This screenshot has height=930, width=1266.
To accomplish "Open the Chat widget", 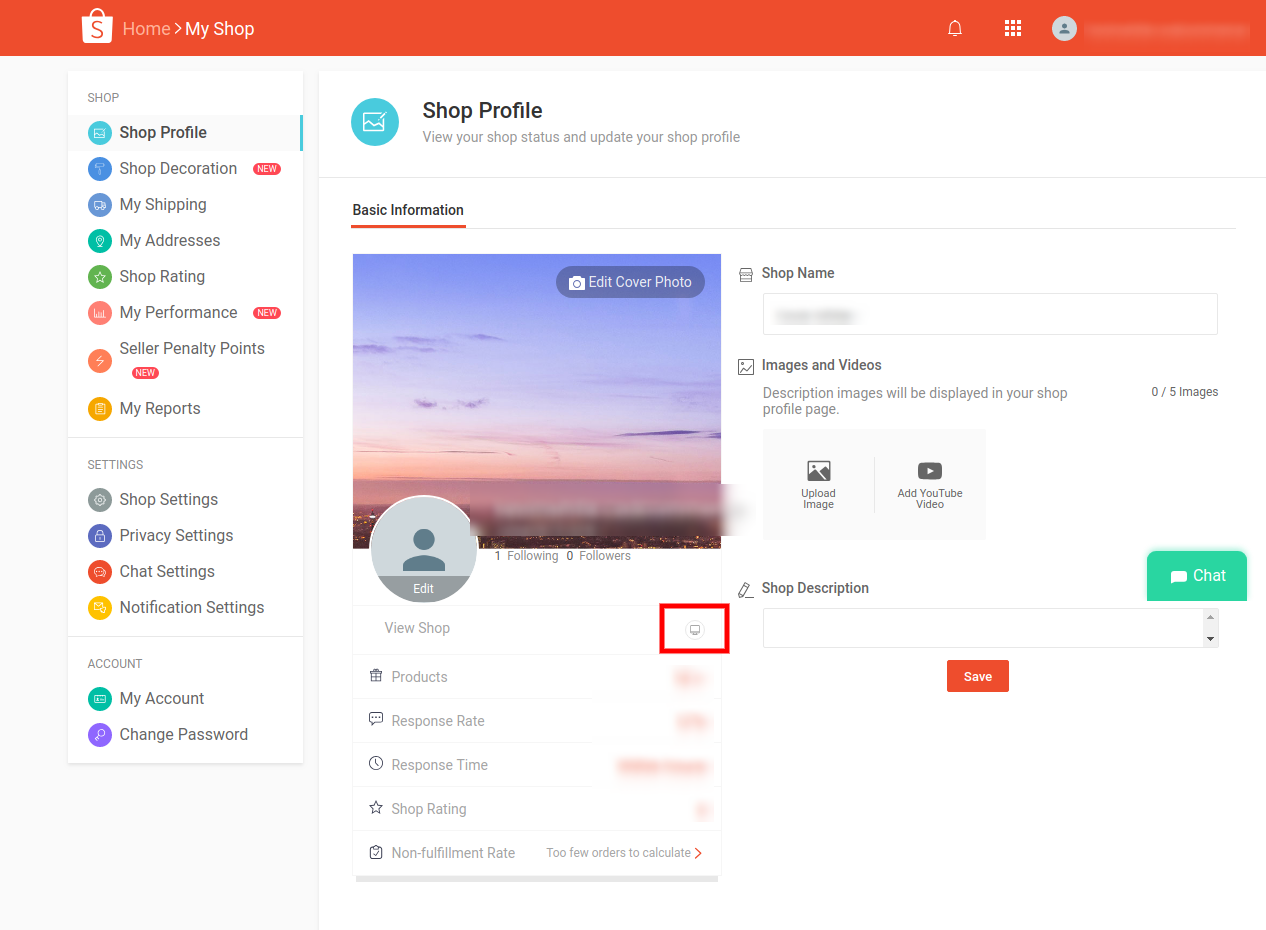I will [x=1197, y=576].
